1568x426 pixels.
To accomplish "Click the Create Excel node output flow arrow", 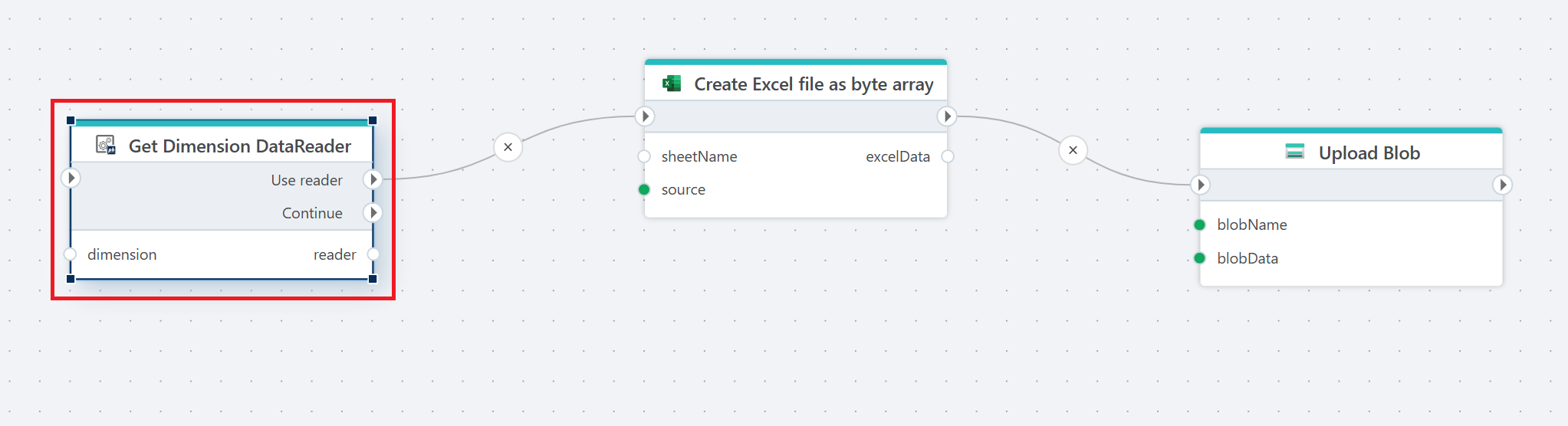I will pyautogui.click(x=947, y=116).
